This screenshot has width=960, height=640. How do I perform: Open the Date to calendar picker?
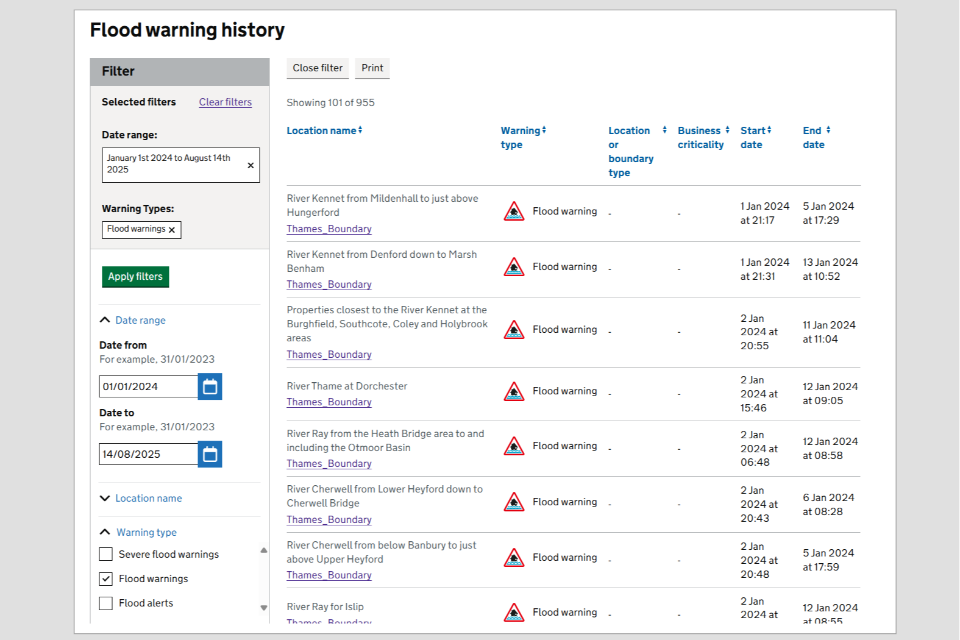tap(210, 455)
